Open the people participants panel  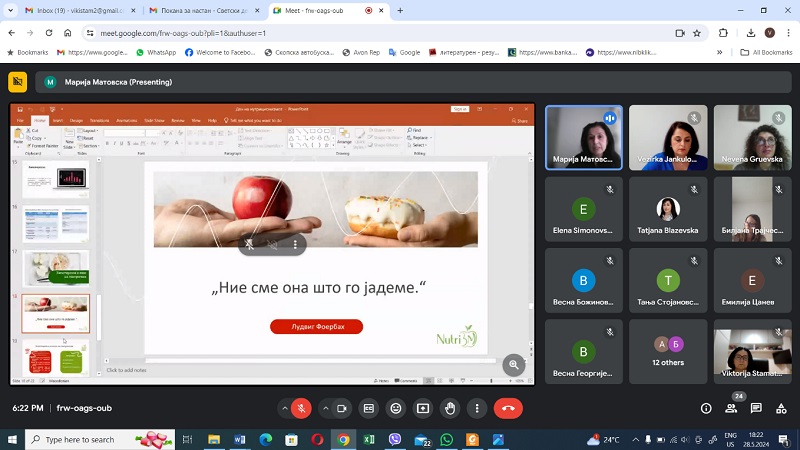point(732,408)
